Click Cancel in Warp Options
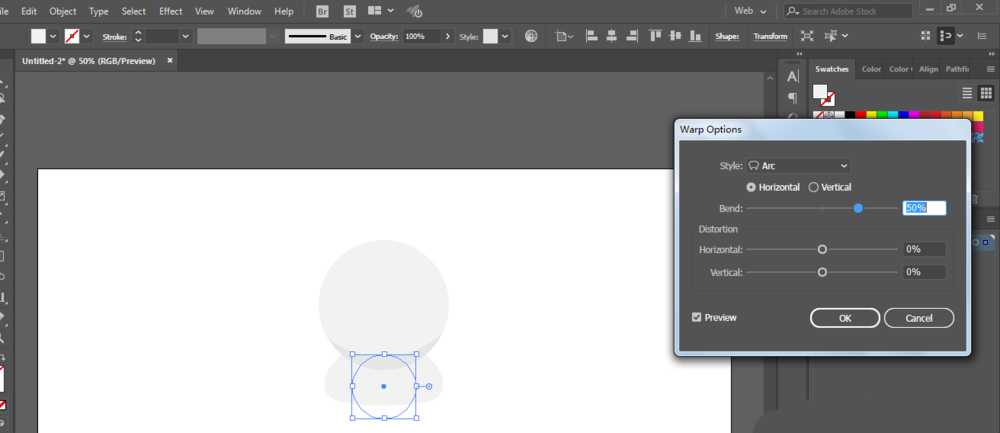Screen dimensions: 1000x433 [919, 318]
